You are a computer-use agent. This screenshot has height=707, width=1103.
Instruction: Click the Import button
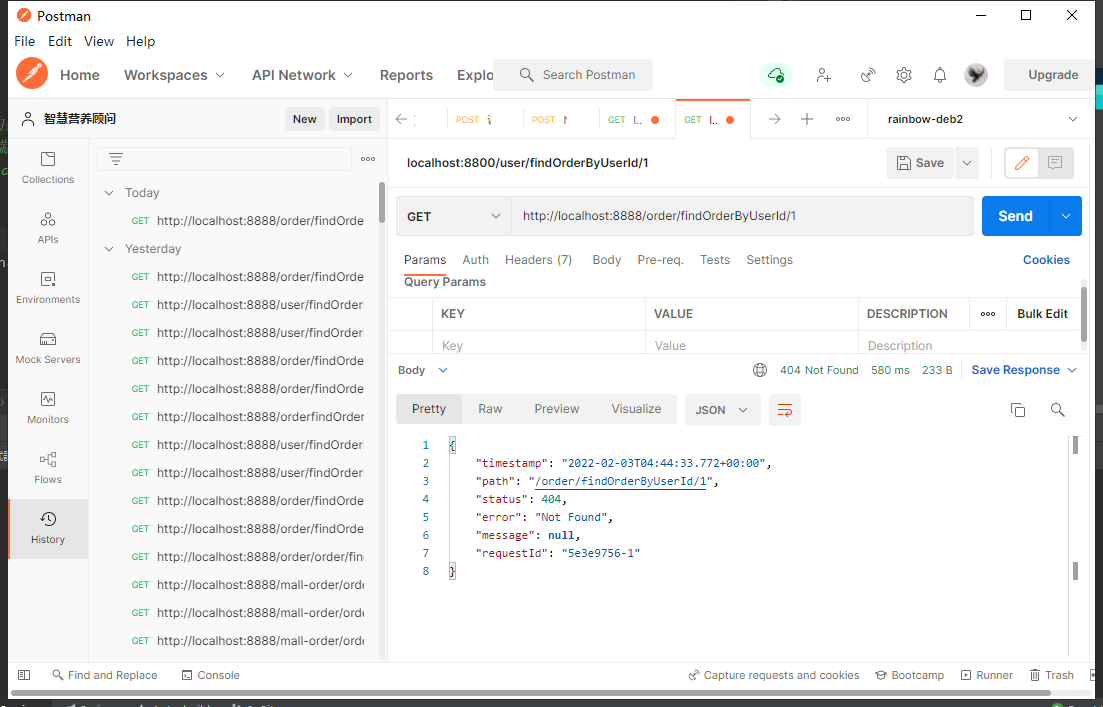click(x=354, y=119)
